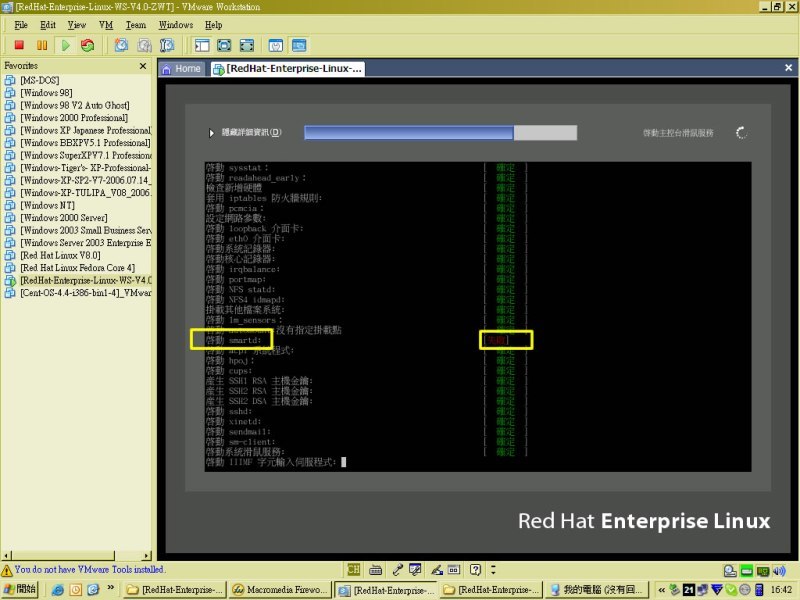Click the yellow Suspend toolbar icon
This screenshot has height=600, width=800.
click(x=42, y=45)
